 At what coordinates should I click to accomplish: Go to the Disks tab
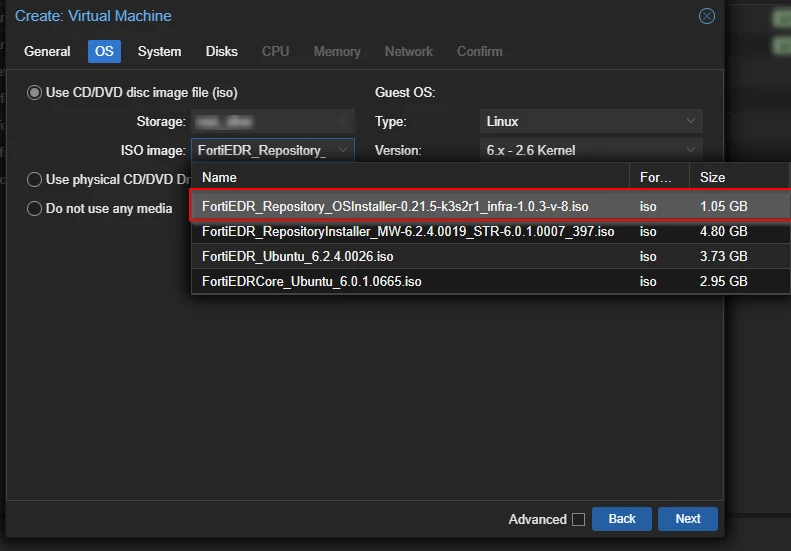tap(221, 51)
